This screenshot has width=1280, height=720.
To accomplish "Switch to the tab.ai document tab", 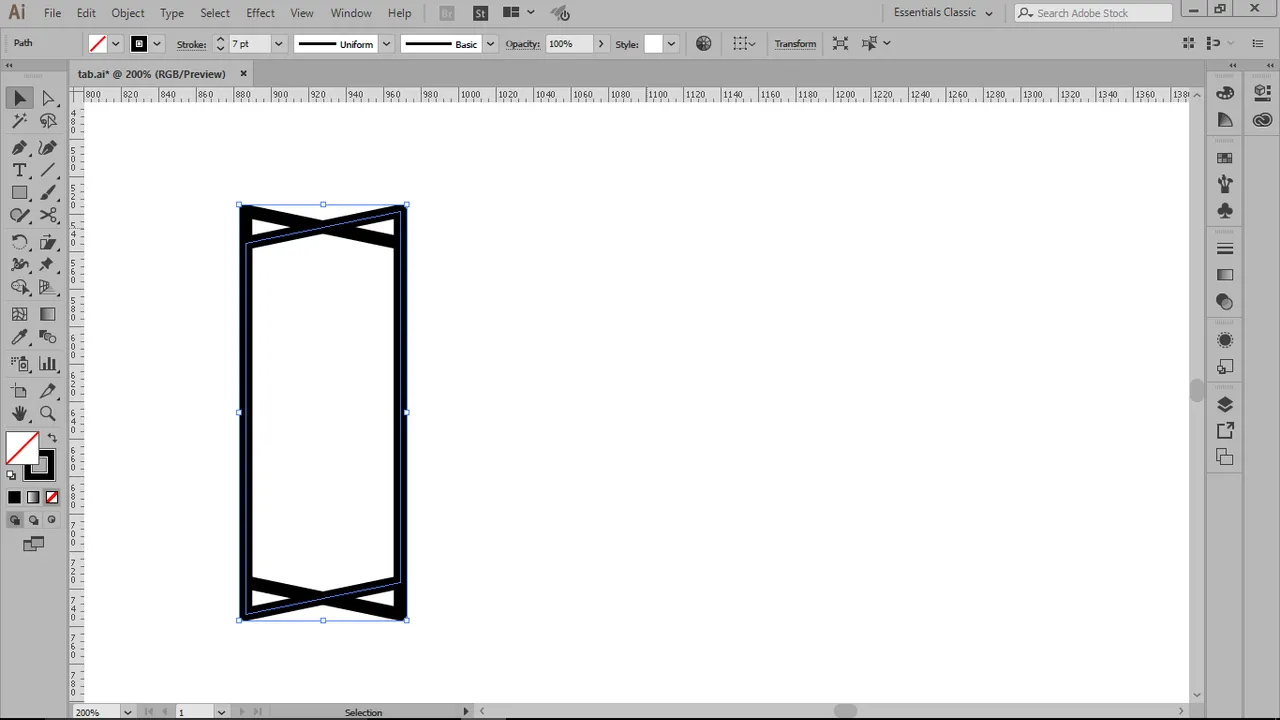I will (x=151, y=74).
